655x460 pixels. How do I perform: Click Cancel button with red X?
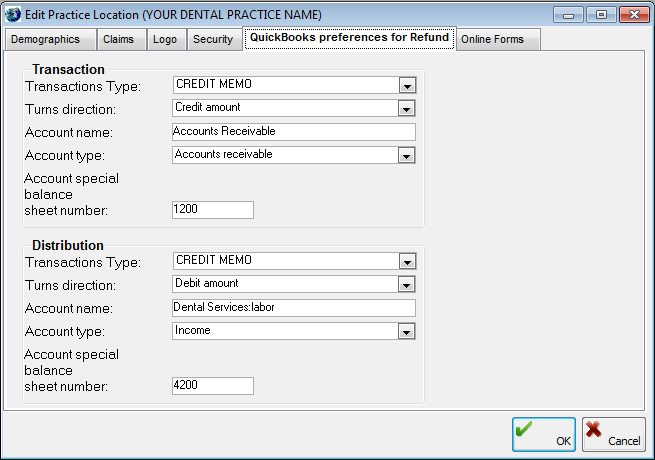[x=613, y=434]
